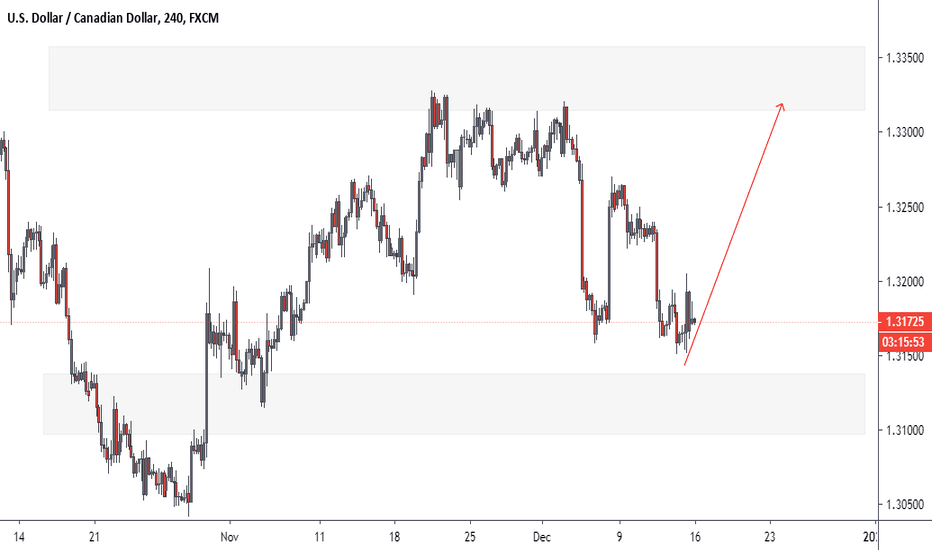Click the 1.31000 price axis label
The height and width of the screenshot is (550, 932).
[x=905, y=430]
